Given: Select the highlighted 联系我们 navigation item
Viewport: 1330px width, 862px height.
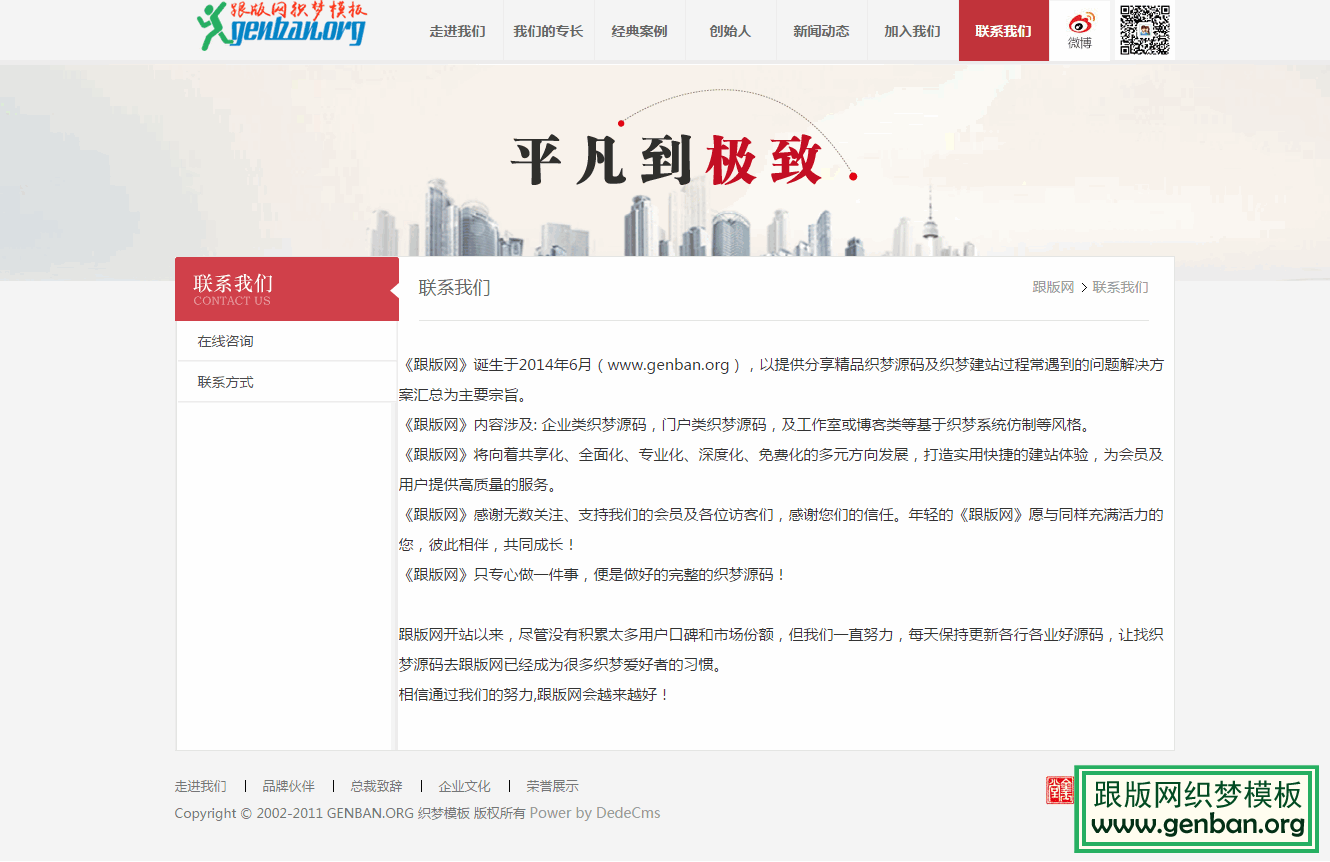Looking at the screenshot, I should point(1003,31).
